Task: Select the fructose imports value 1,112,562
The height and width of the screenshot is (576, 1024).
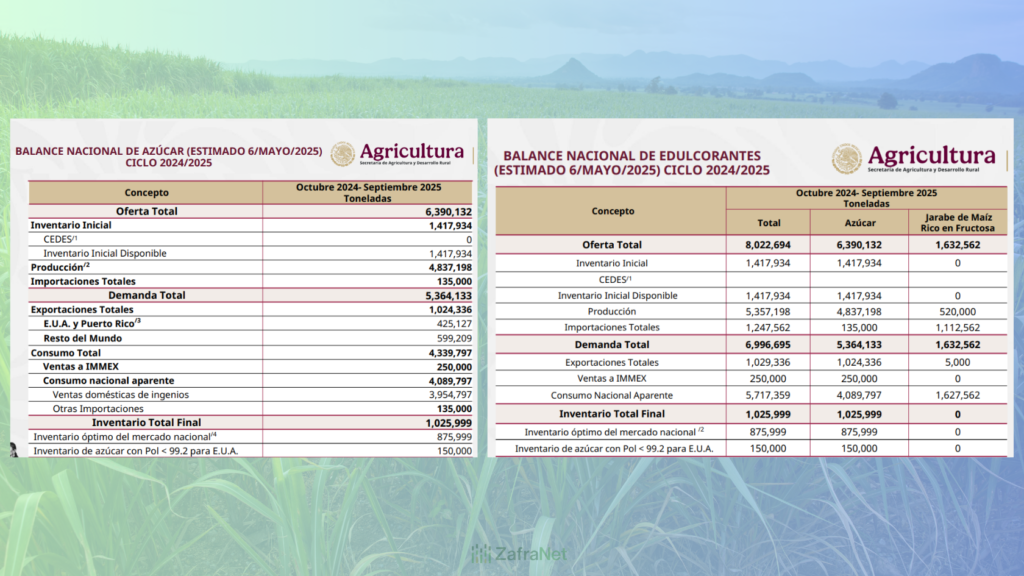Action: (957, 327)
